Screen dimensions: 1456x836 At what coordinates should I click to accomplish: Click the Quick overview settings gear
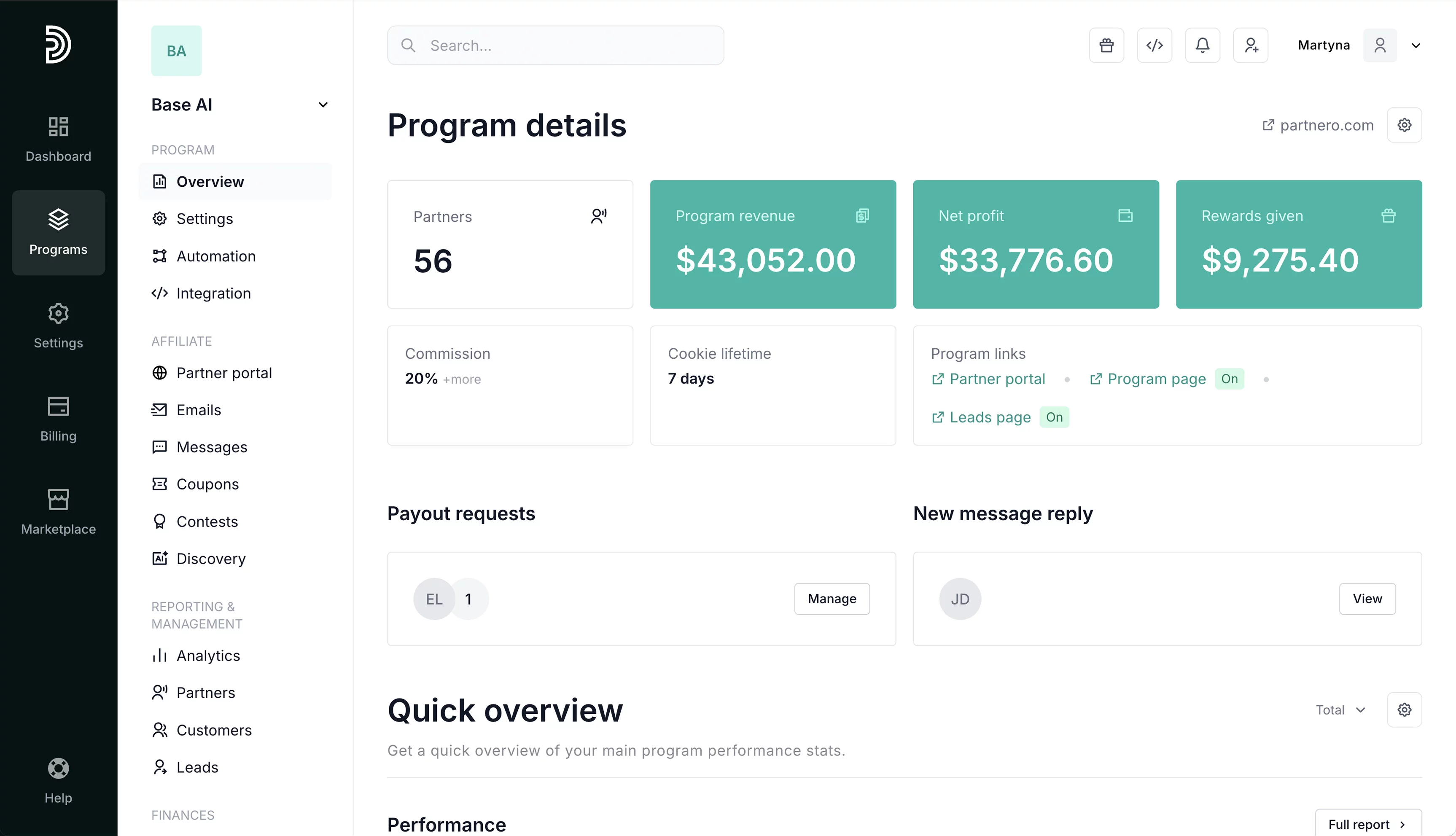(x=1404, y=710)
